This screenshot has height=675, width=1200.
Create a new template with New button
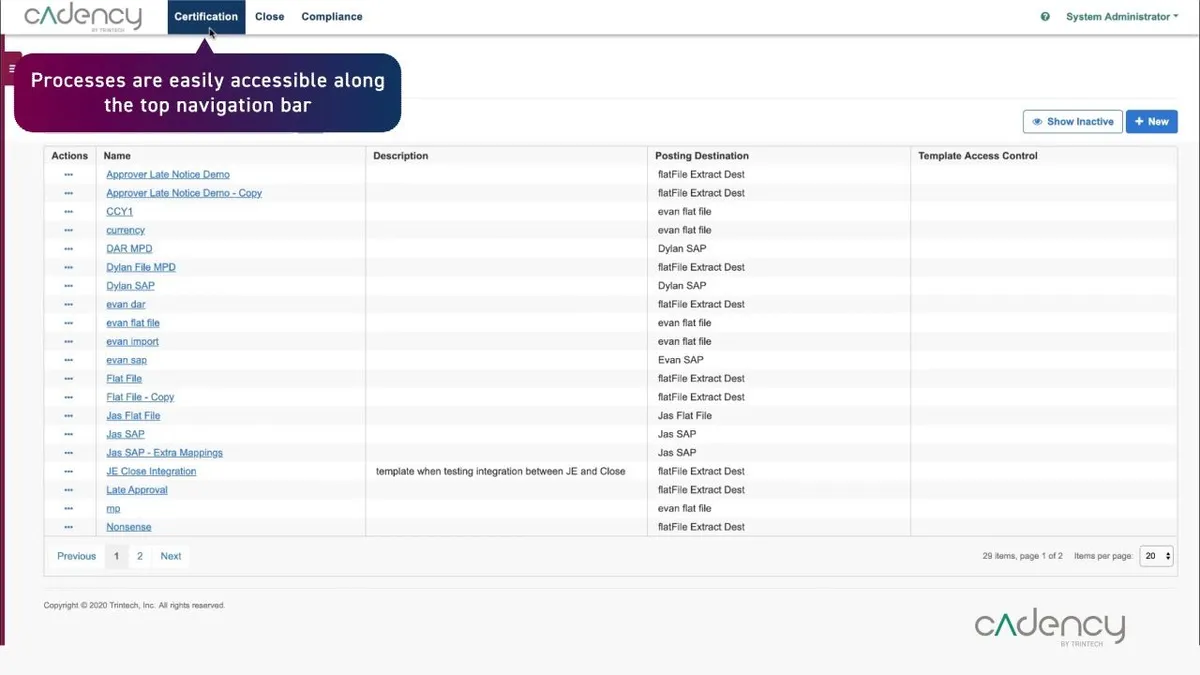(x=1151, y=121)
